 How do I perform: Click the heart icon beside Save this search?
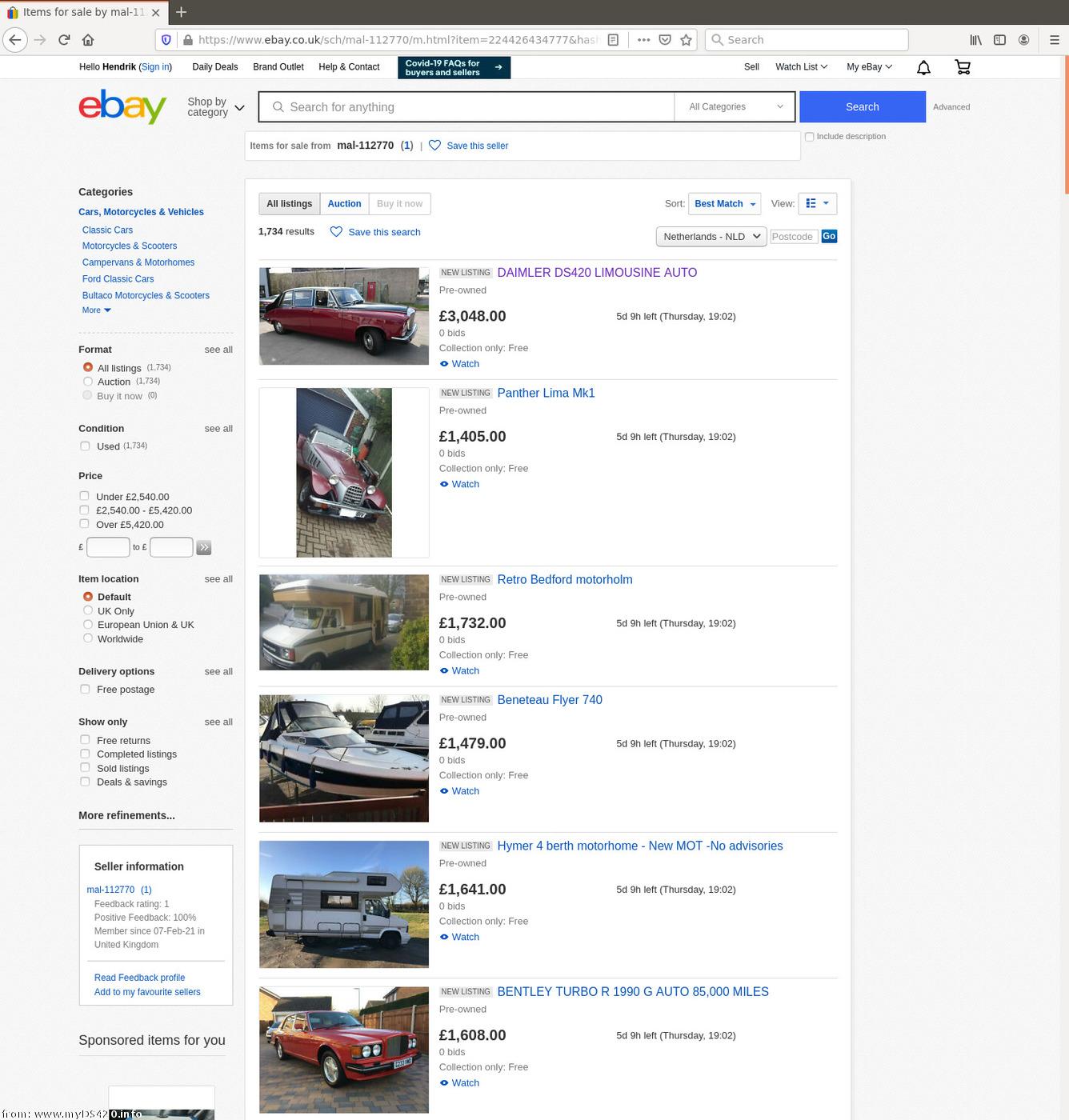coord(336,232)
